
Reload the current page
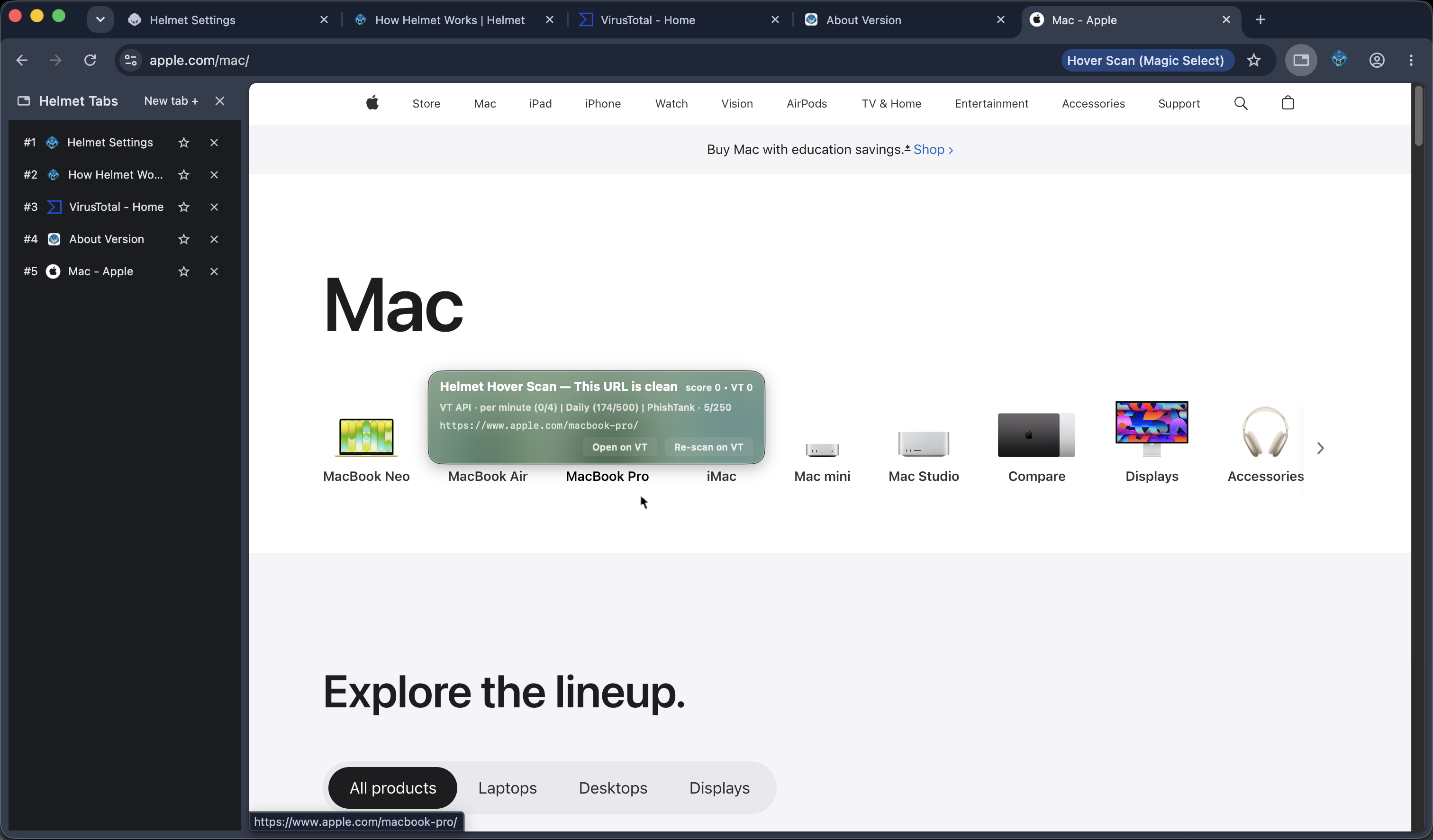click(90, 60)
